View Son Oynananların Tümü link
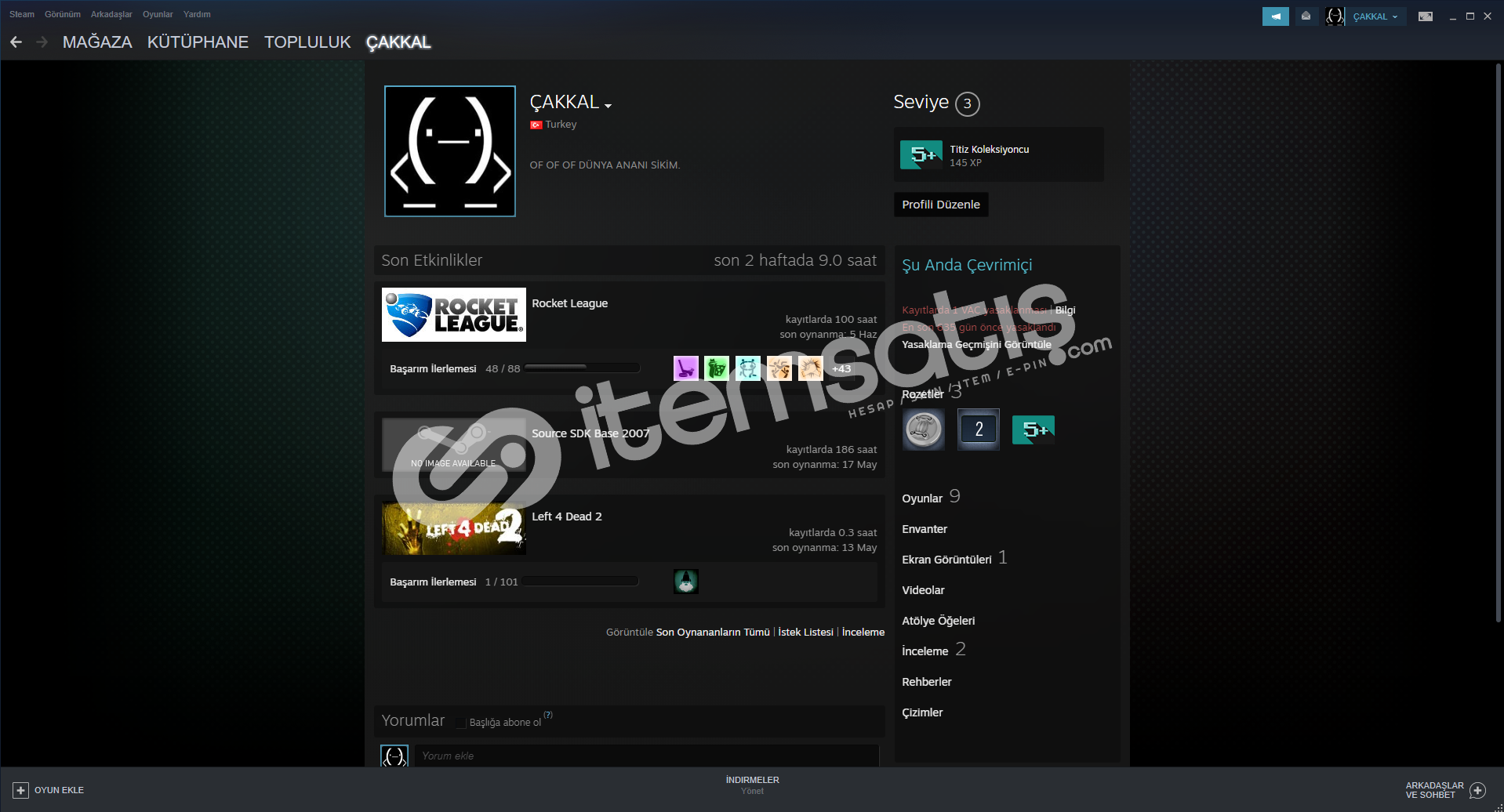This screenshot has height=812, width=1504. click(713, 632)
